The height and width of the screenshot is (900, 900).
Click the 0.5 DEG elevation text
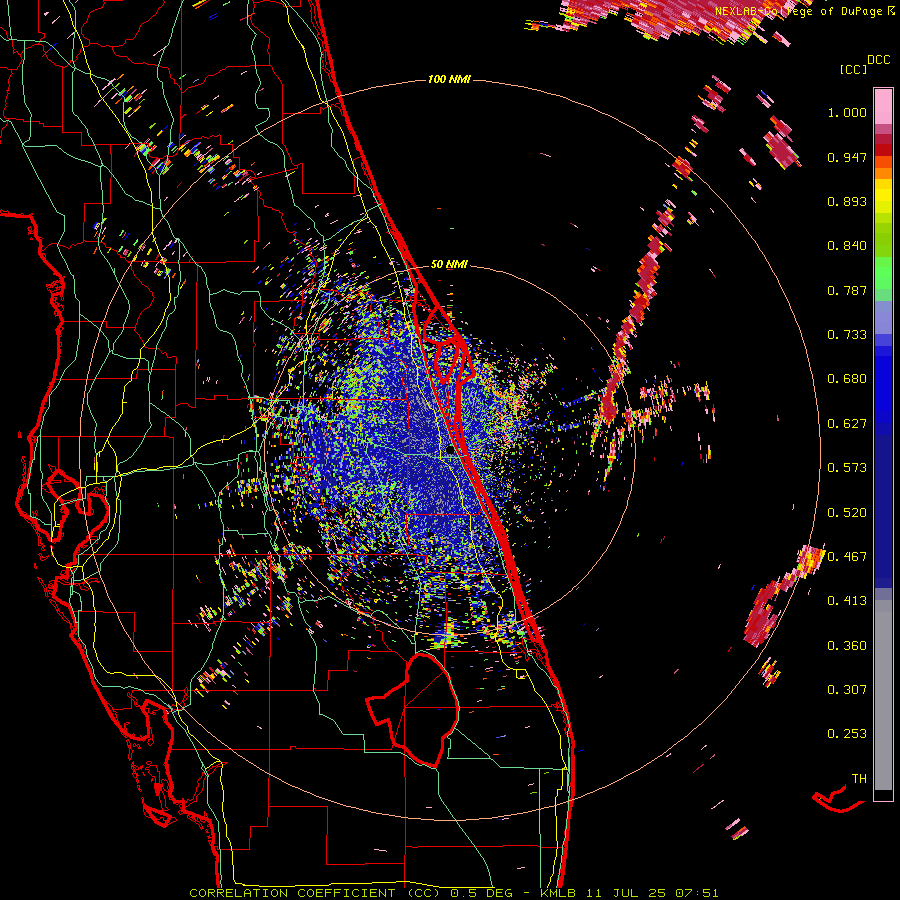pos(481,893)
